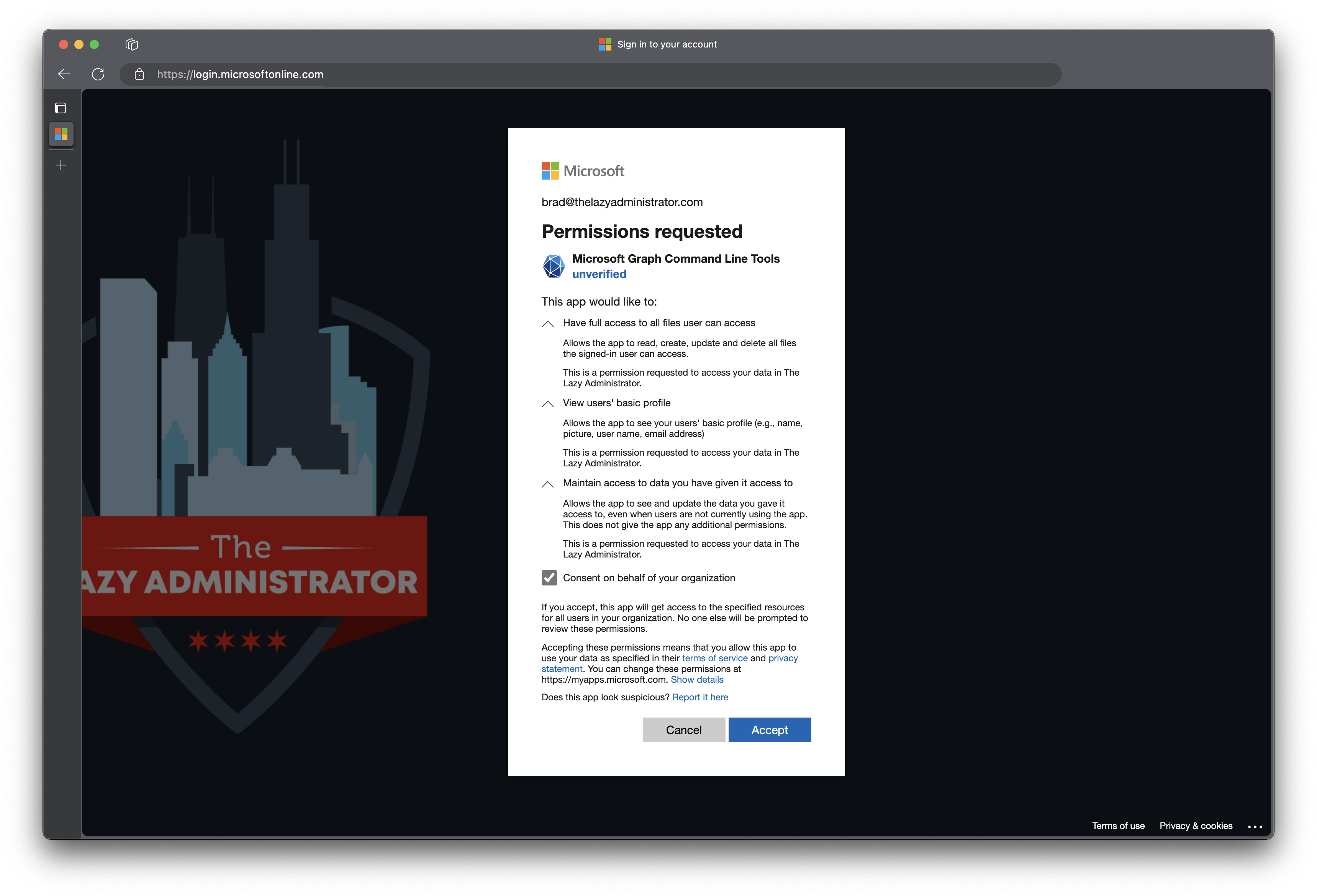The image size is (1317, 896).
Task: Uncheck Consent on behalf of your organization
Action: coord(549,578)
